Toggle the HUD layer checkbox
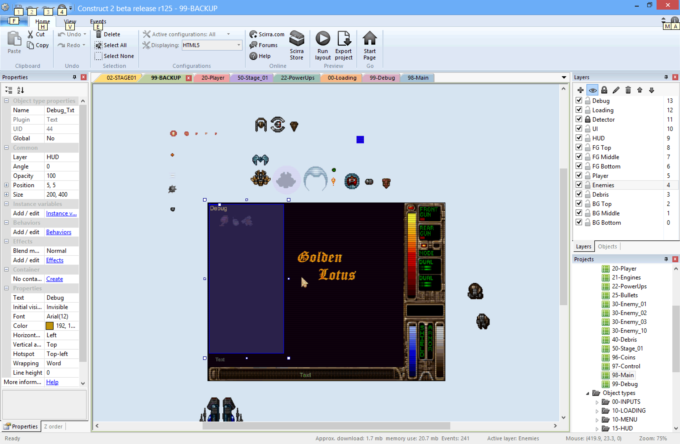 coord(579,138)
